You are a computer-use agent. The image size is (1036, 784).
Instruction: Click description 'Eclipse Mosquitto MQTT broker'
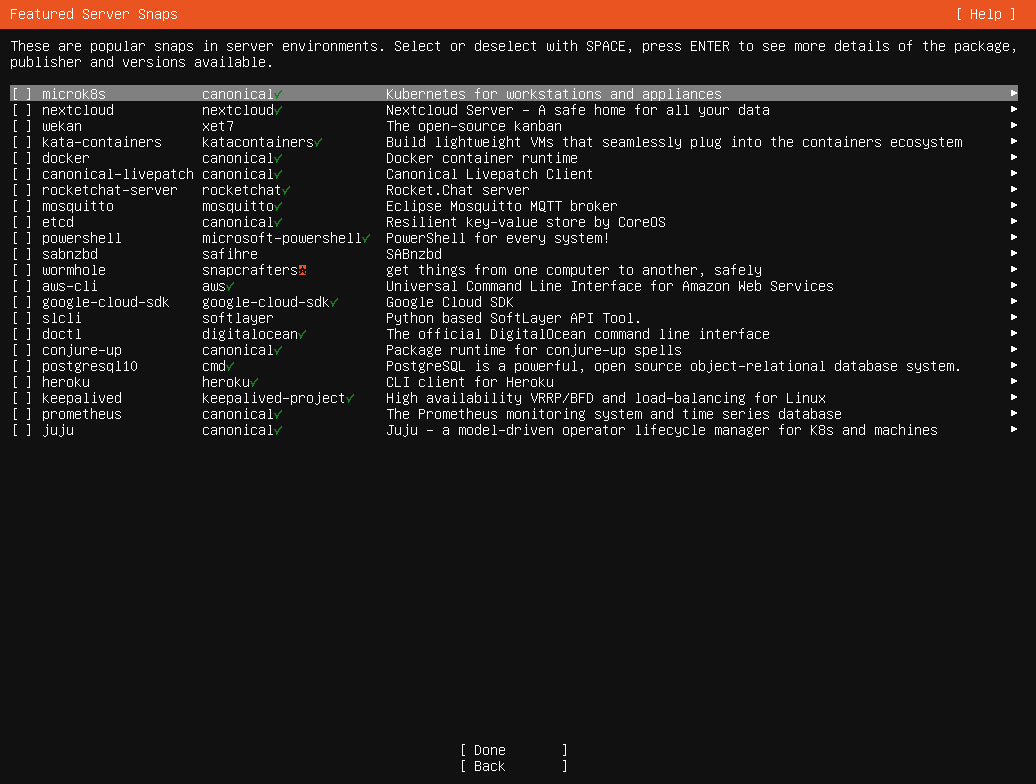coord(501,206)
